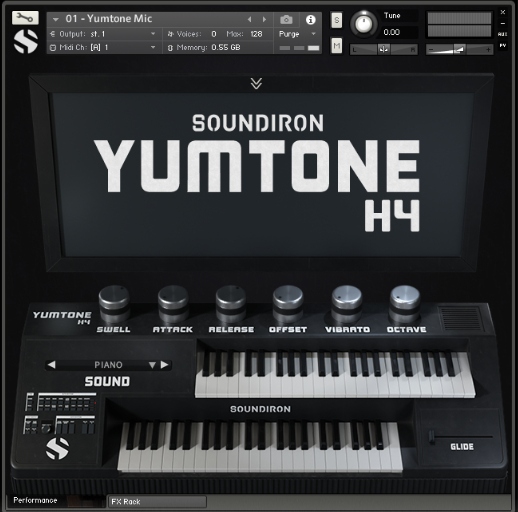Load previous instrument with left arrow
The image size is (518, 512).
click(x=249, y=20)
